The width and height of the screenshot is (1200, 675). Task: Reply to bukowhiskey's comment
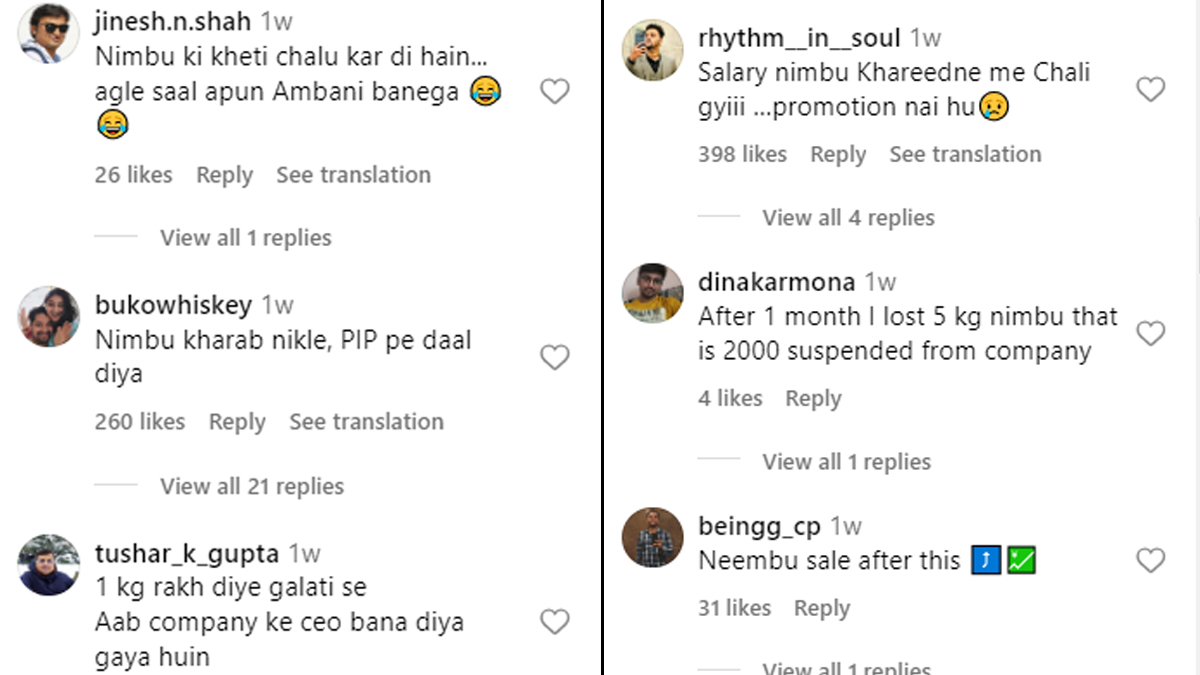(237, 422)
